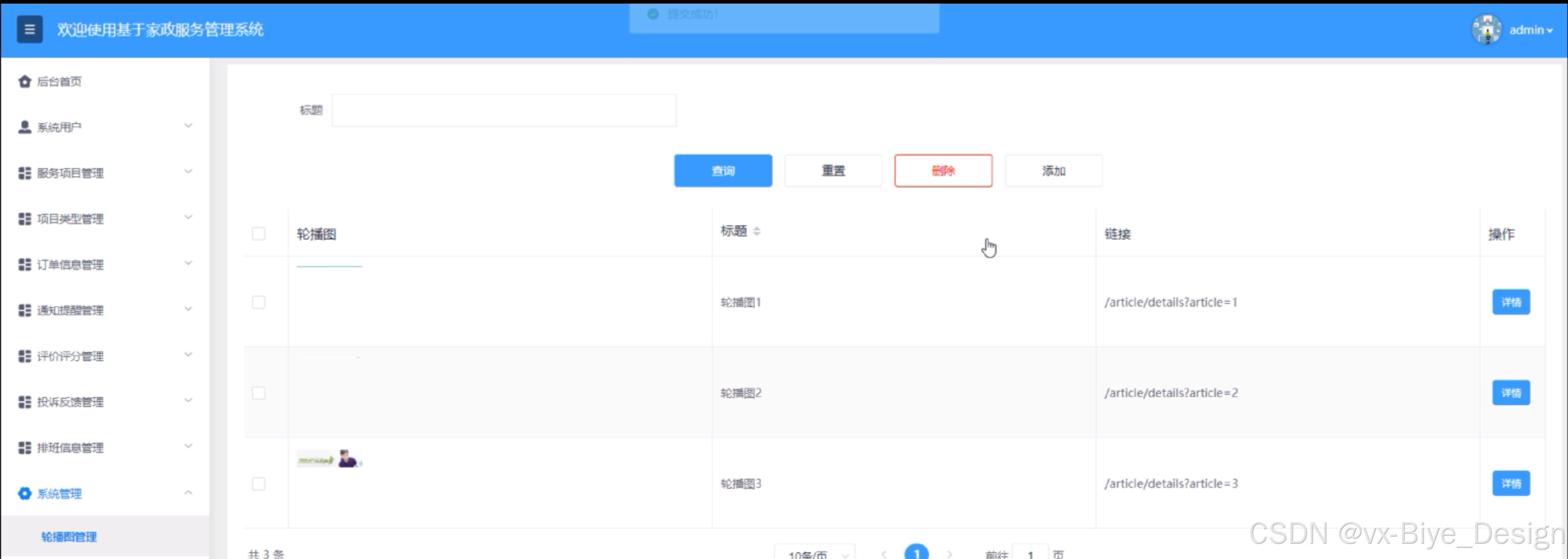The width and height of the screenshot is (1568, 559).
Task: Sort by the 标题 column arrows
Action: tap(757, 231)
